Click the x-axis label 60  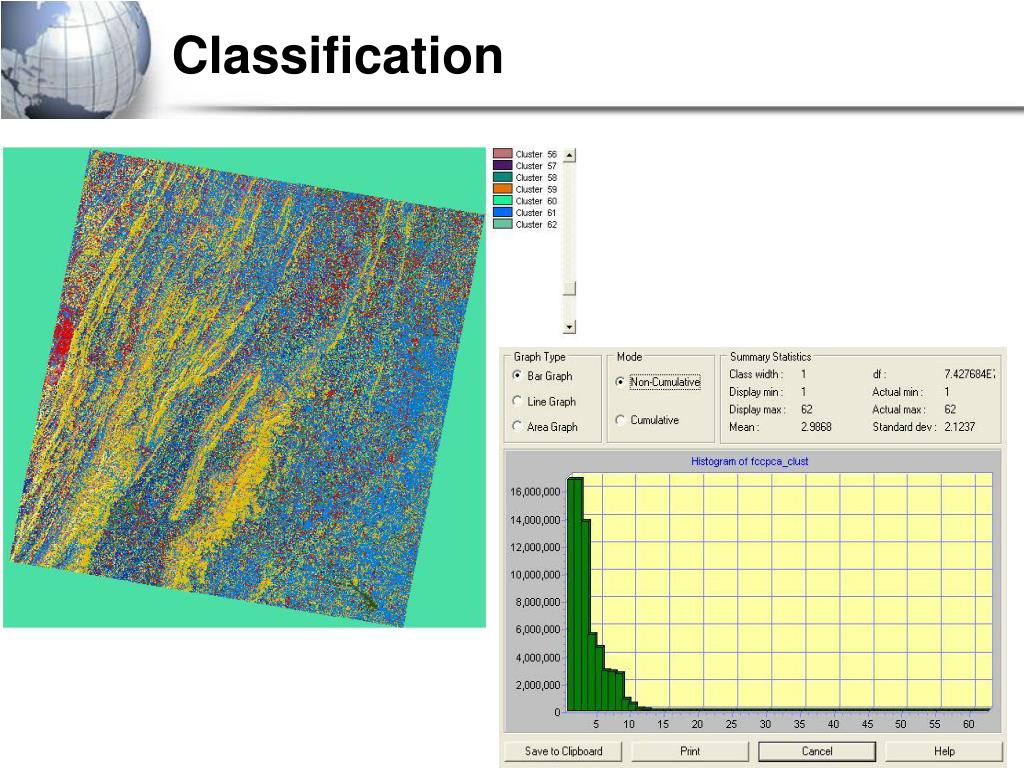pos(968,724)
